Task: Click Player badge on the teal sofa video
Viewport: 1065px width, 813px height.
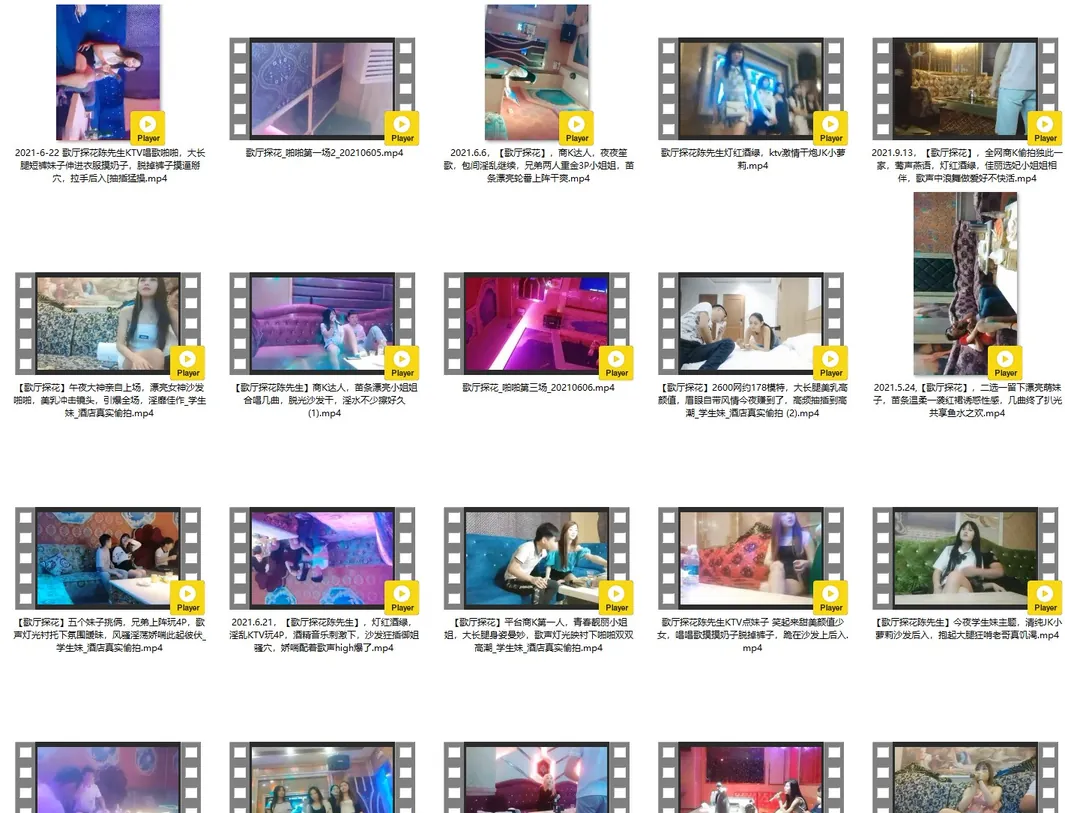Action: (616, 597)
